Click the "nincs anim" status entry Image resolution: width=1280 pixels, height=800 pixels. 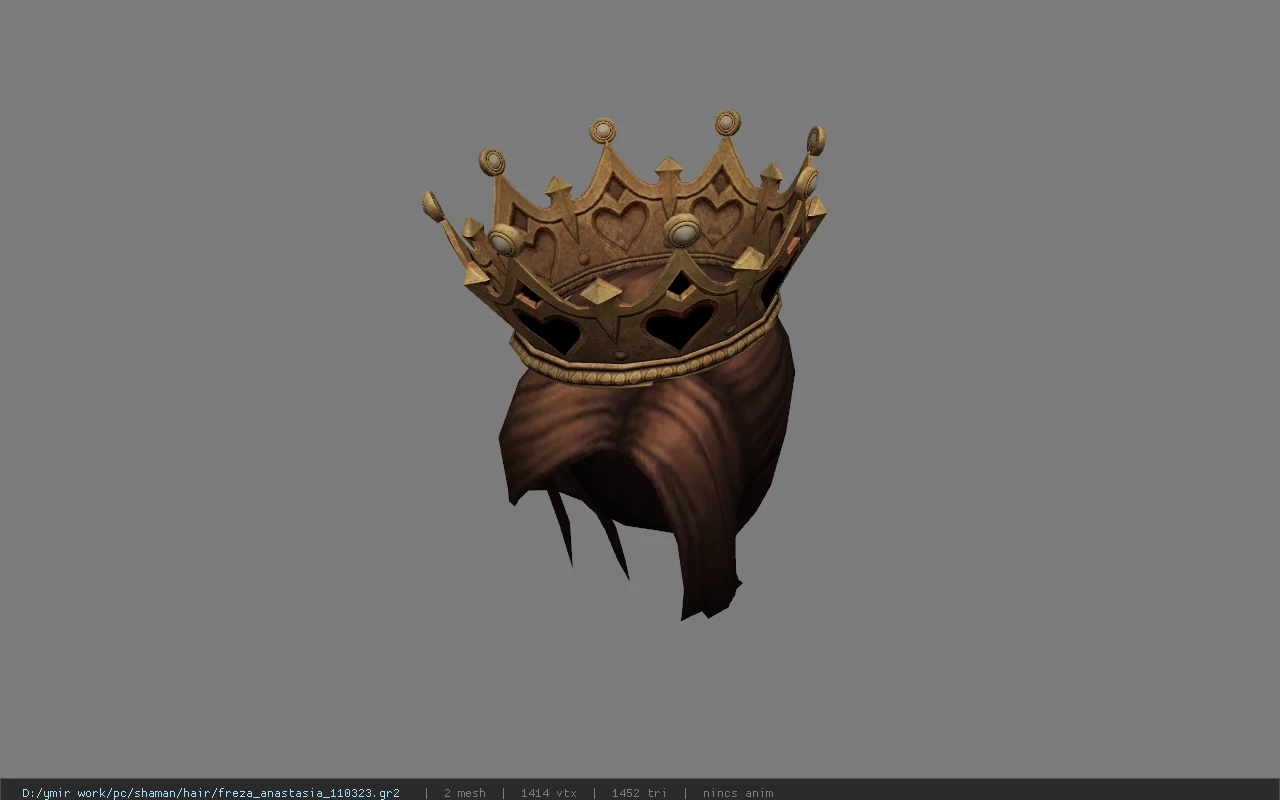click(737, 793)
